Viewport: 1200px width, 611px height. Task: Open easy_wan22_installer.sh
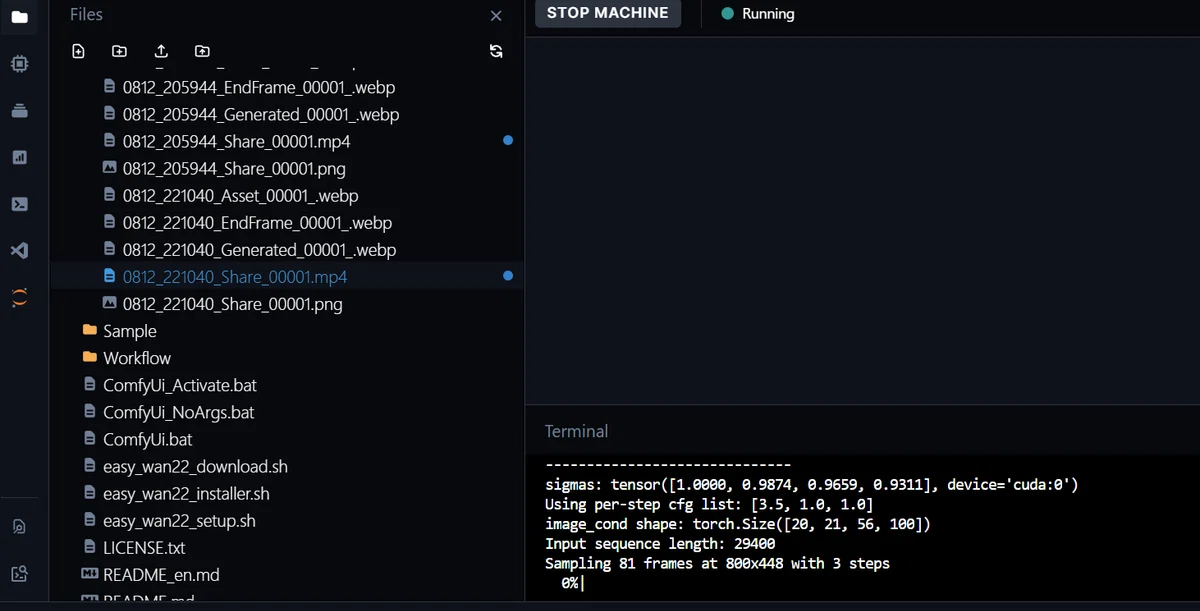186,493
